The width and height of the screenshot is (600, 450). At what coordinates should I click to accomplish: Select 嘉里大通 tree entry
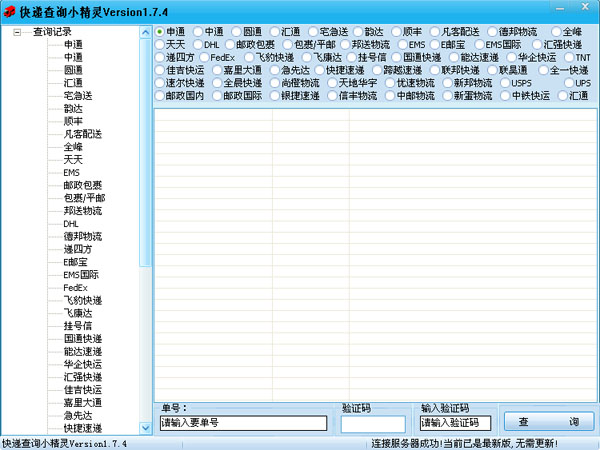pyautogui.click(x=83, y=403)
